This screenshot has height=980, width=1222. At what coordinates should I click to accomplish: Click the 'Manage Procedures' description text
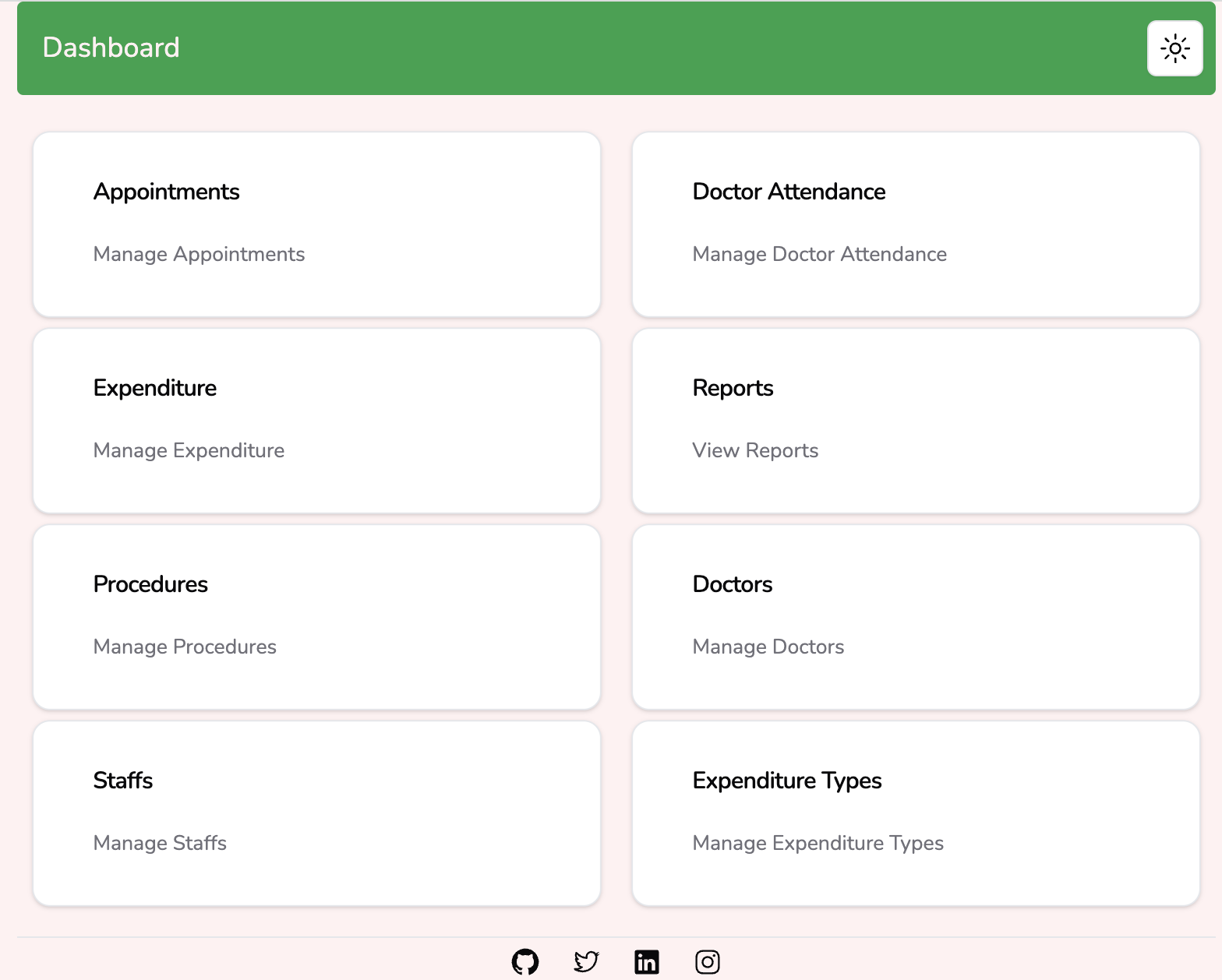(x=185, y=647)
